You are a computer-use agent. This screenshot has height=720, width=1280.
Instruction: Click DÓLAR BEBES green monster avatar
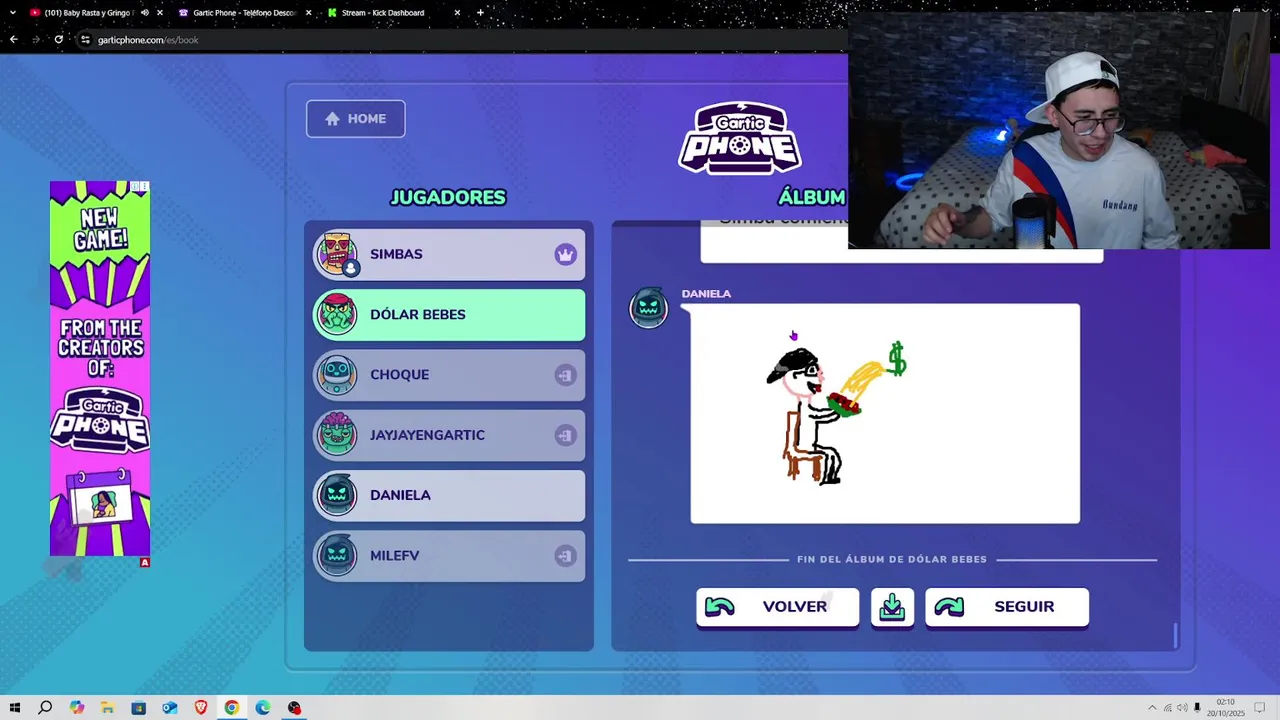click(337, 314)
